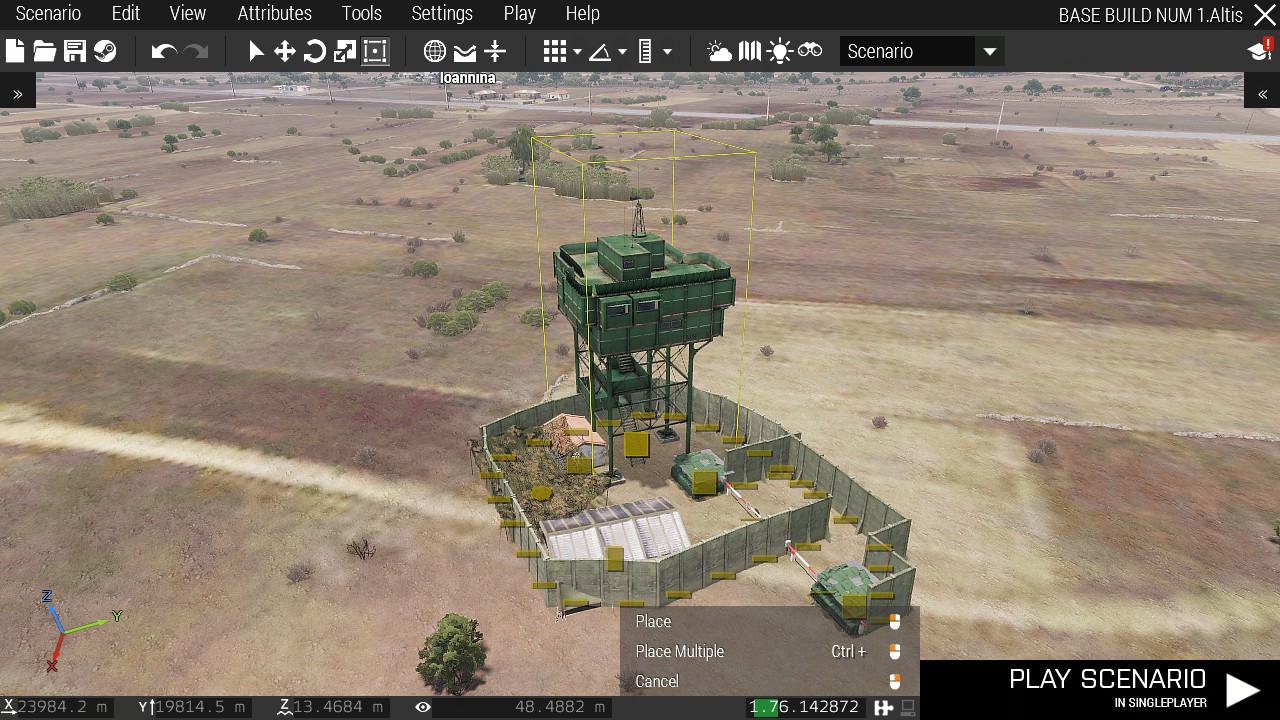Viewport: 1280px width, 720px height.
Task: Toggle the map view globe icon
Action: coord(435,52)
